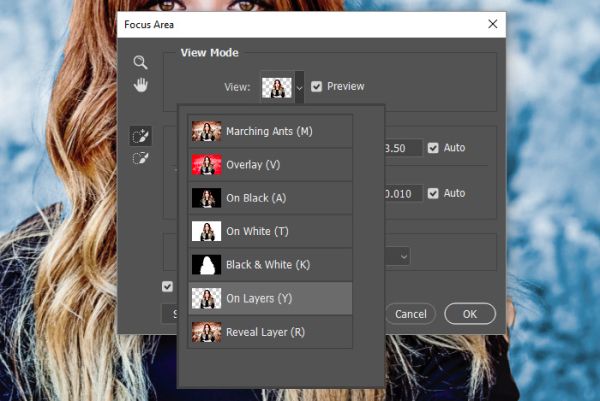This screenshot has height=401, width=600.
Task: Select the Zoom tool magnifier icon
Action: [x=140, y=62]
